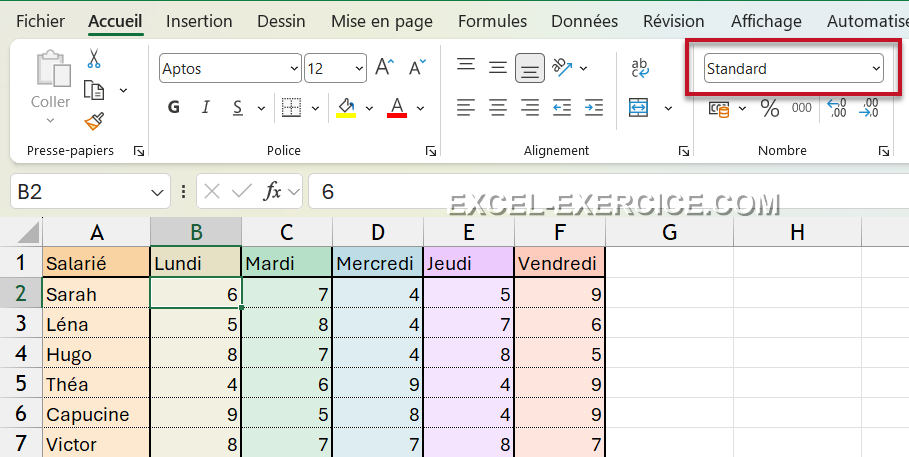Switch to the Affichage tab
The image size is (909, 457).
click(x=766, y=21)
